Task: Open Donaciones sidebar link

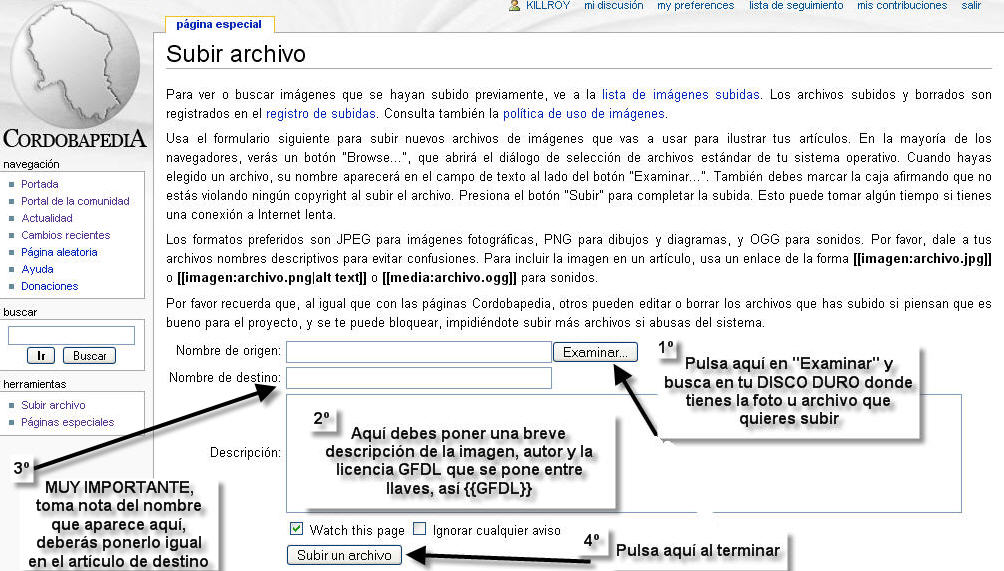Action: coord(49,286)
